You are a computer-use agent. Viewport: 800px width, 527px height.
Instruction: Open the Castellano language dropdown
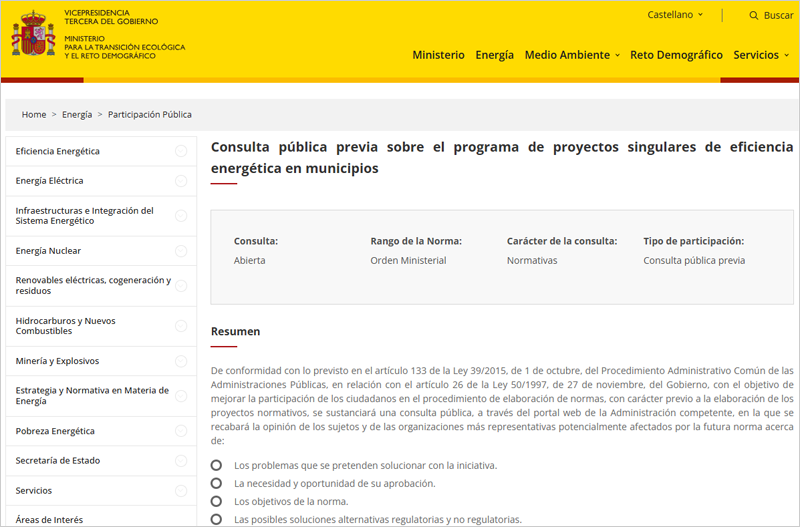[675, 15]
